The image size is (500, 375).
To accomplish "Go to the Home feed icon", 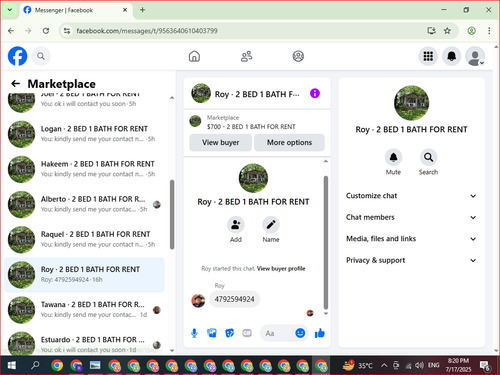I will click(x=194, y=56).
